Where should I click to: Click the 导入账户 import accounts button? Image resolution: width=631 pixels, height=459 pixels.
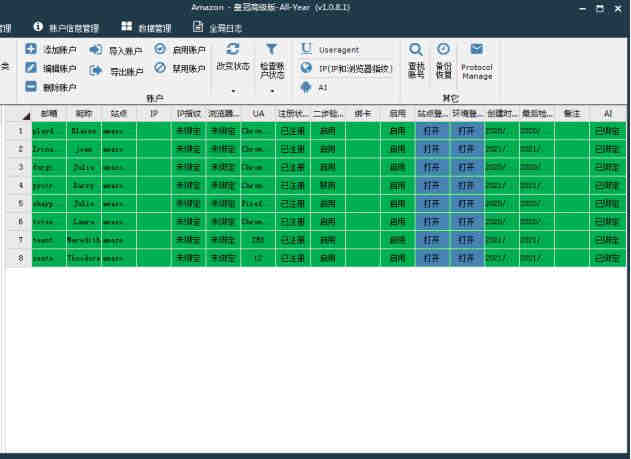click(116, 50)
